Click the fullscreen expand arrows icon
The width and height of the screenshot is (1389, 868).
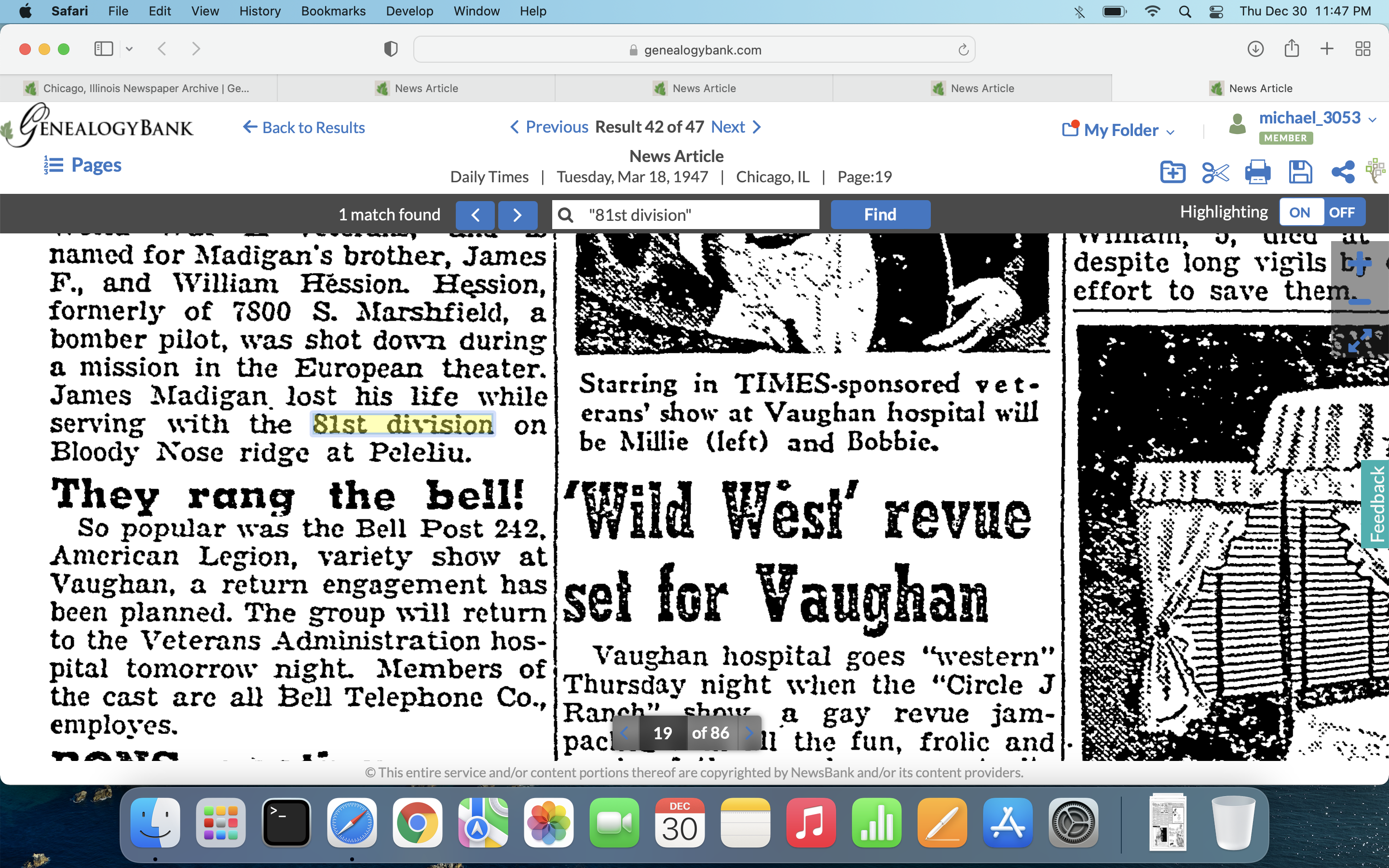[x=1359, y=341]
